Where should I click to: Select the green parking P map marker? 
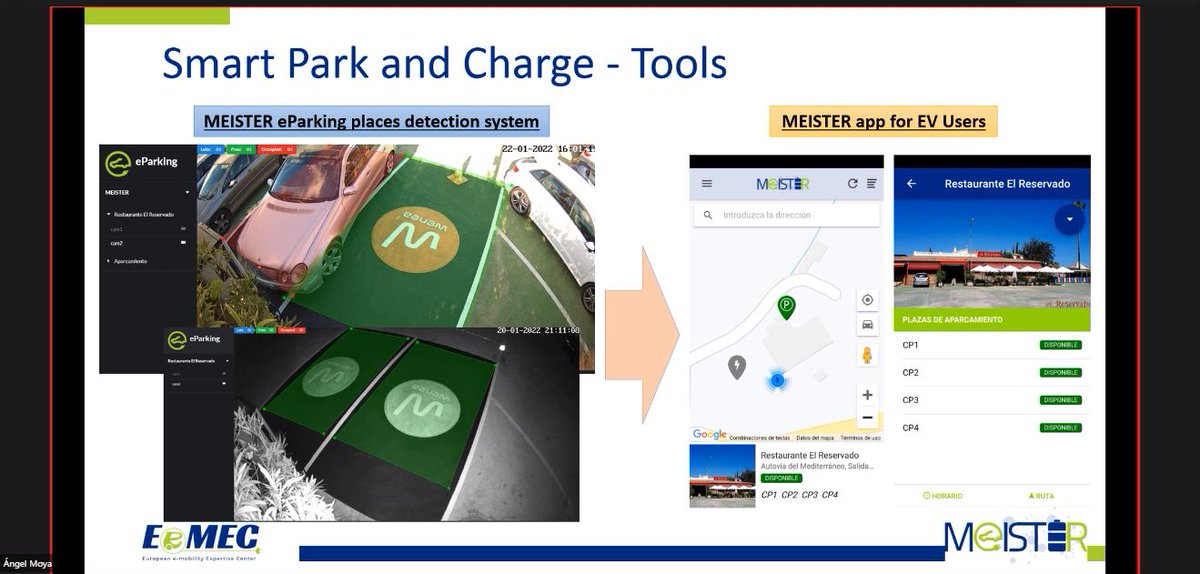click(786, 307)
